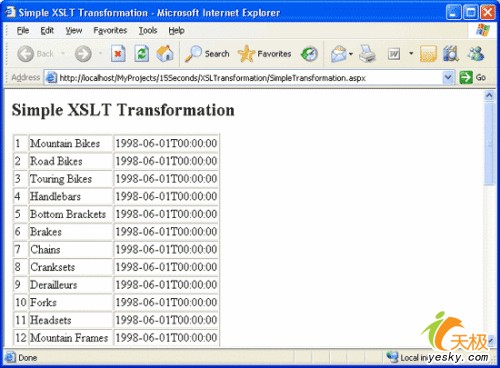
Task: Click the Done status text
Action: (28, 358)
